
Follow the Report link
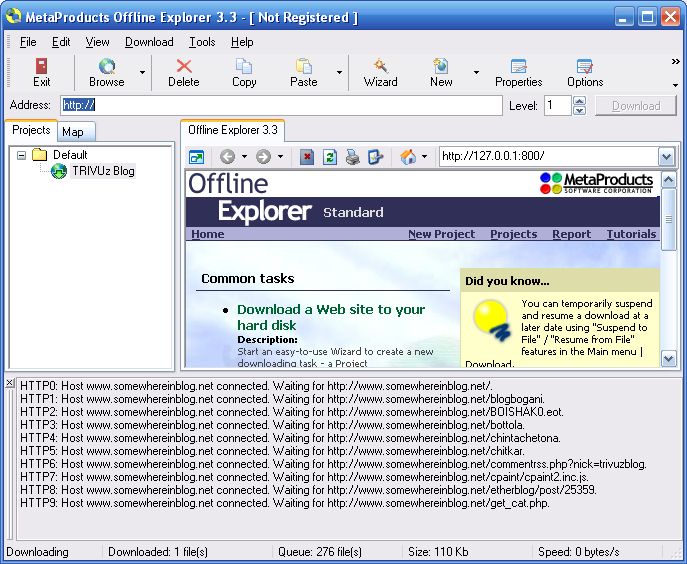571,234
